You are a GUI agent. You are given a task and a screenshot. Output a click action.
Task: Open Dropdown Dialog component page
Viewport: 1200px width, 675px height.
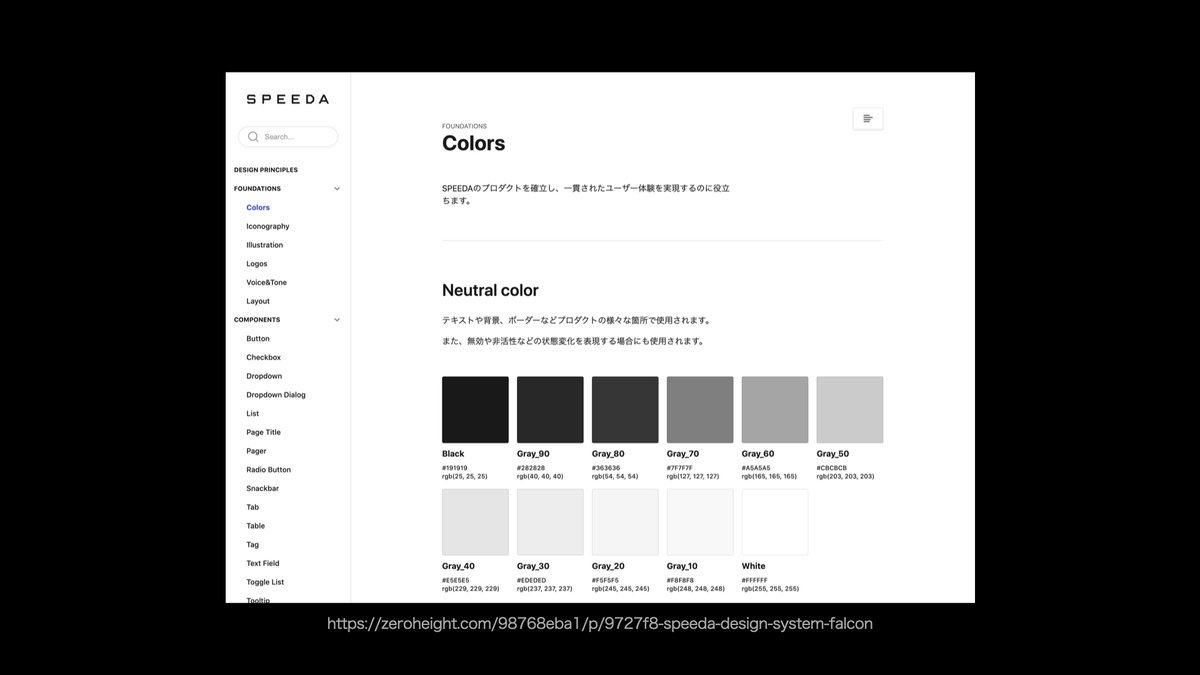276,395
